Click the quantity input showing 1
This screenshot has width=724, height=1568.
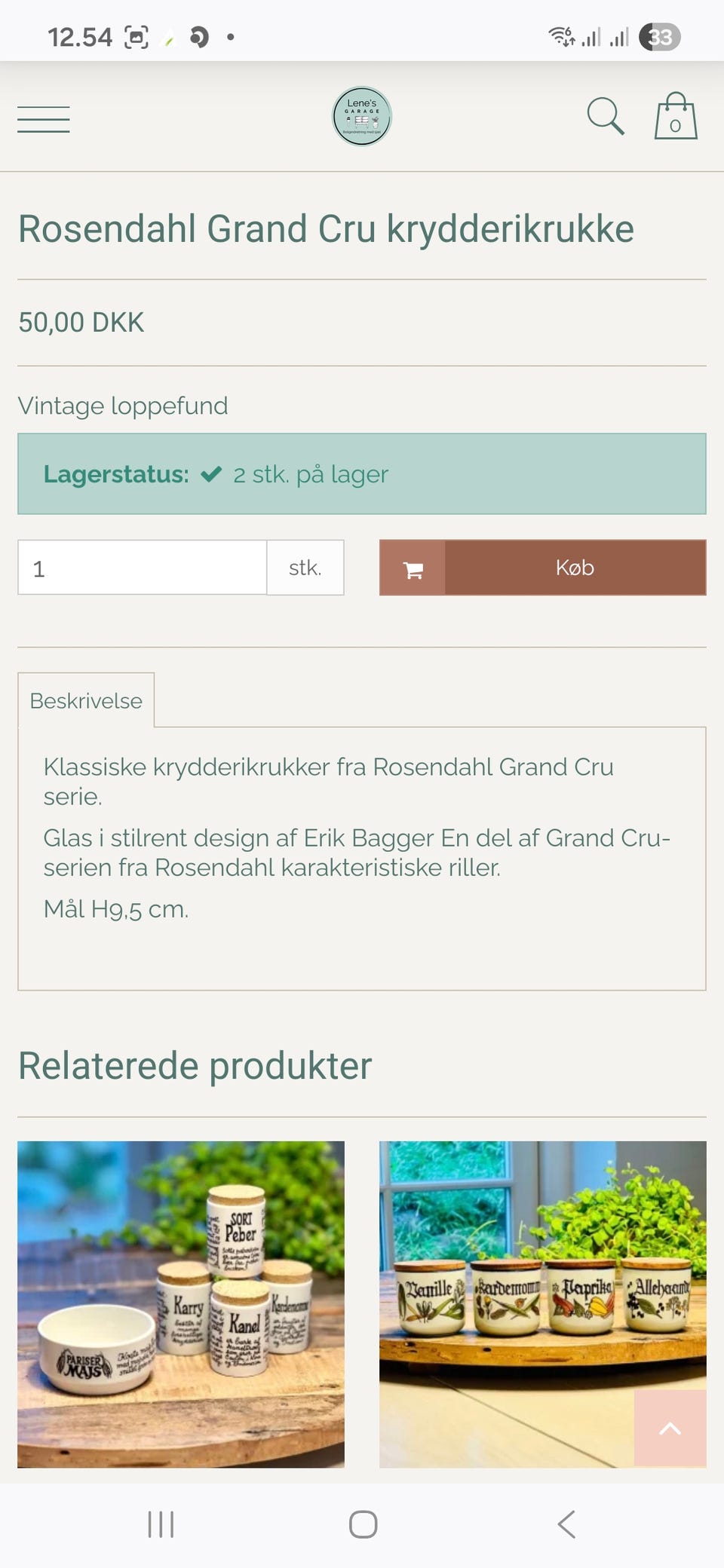pyautogui.click(x=142, y=568)
